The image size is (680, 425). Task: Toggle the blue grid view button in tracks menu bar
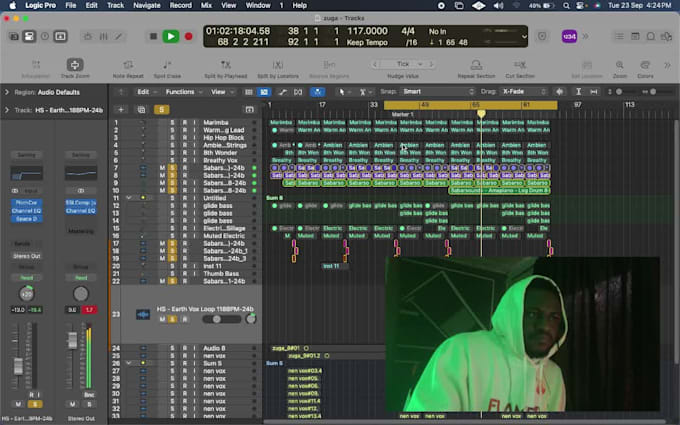[x=264, y=92]
